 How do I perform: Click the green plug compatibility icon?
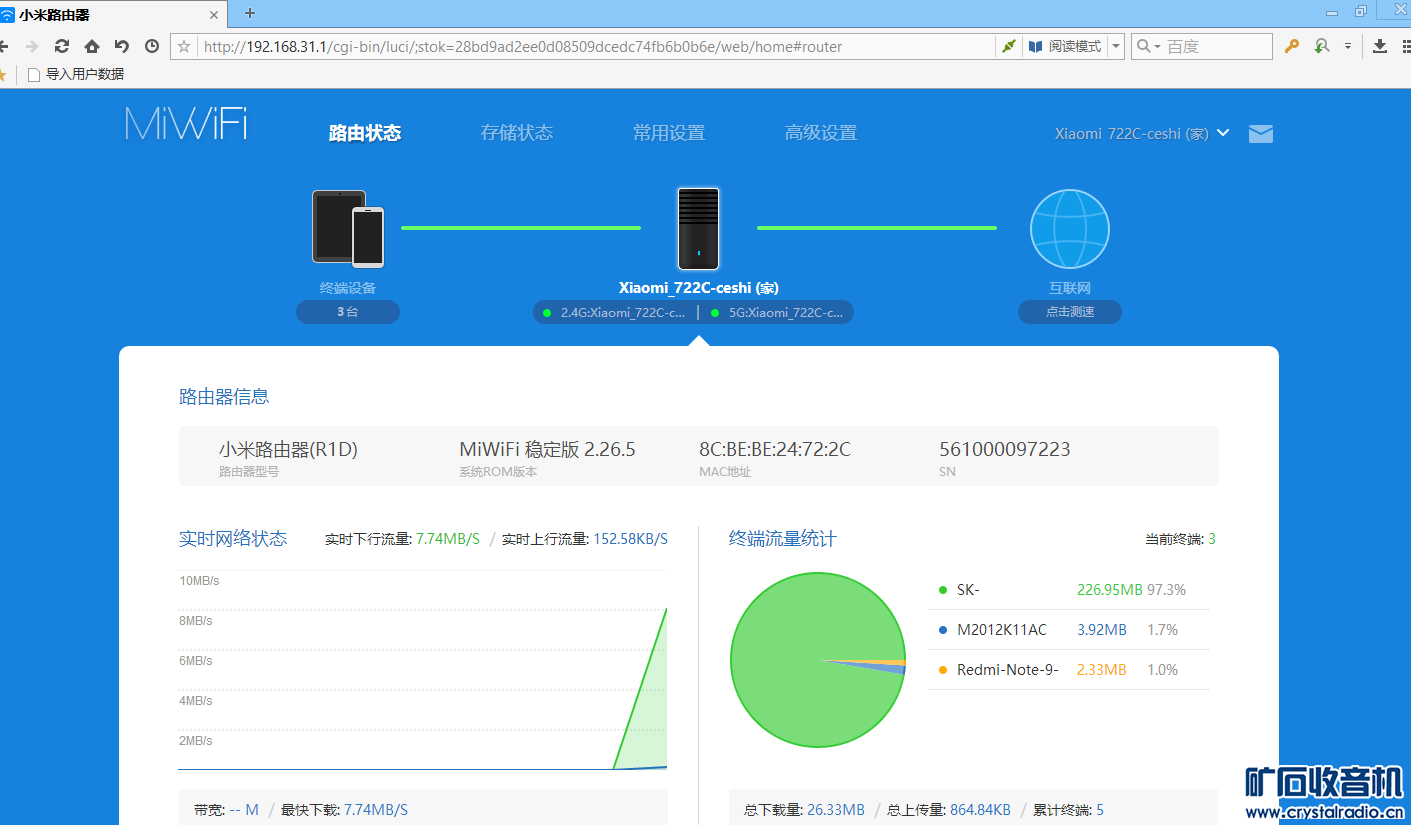[x=1009, y=46]
